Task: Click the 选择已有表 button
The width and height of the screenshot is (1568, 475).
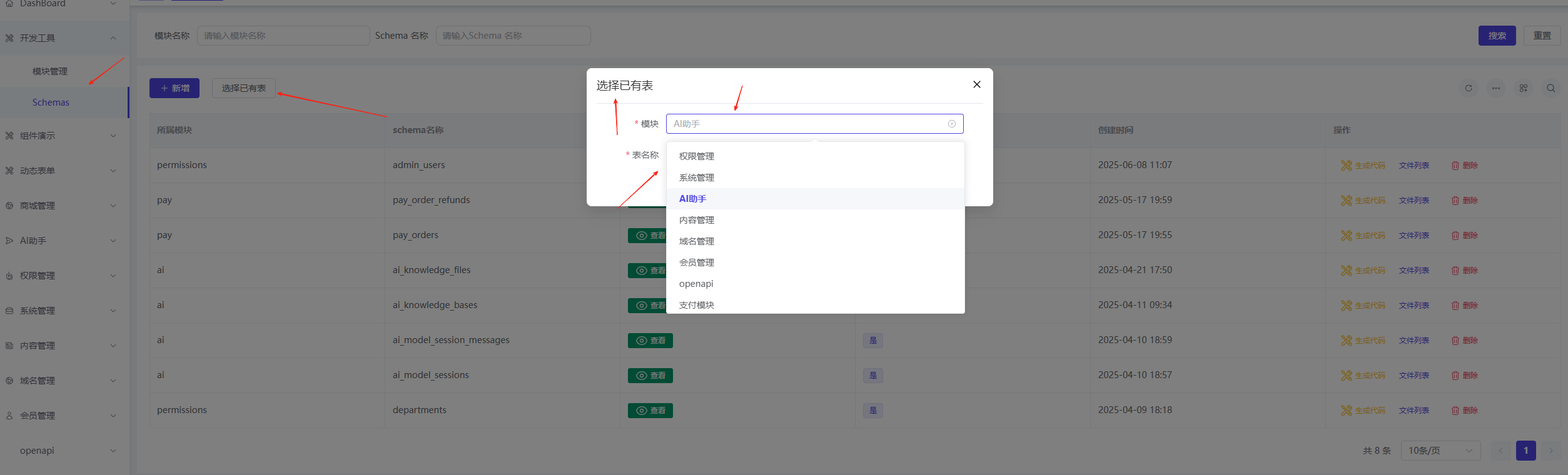Action: pyautogui.click(x=244, y=88)
